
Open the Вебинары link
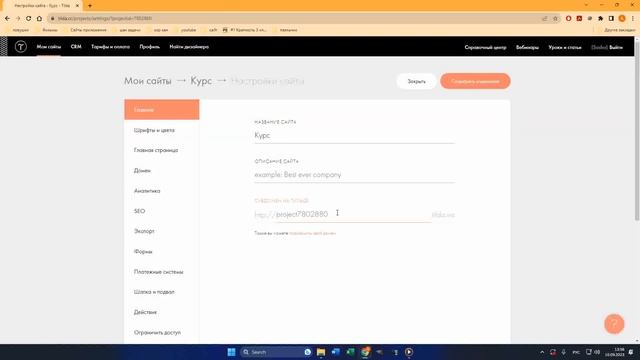(x=527, y=47)
